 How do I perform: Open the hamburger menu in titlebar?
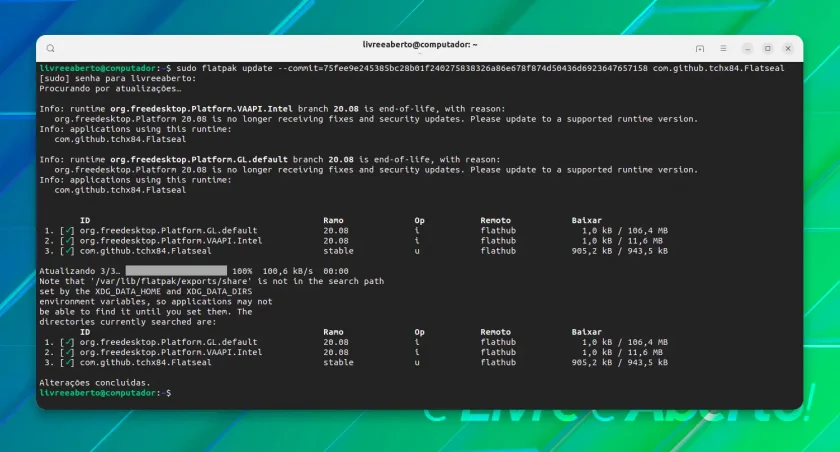(x=723, y=48)
